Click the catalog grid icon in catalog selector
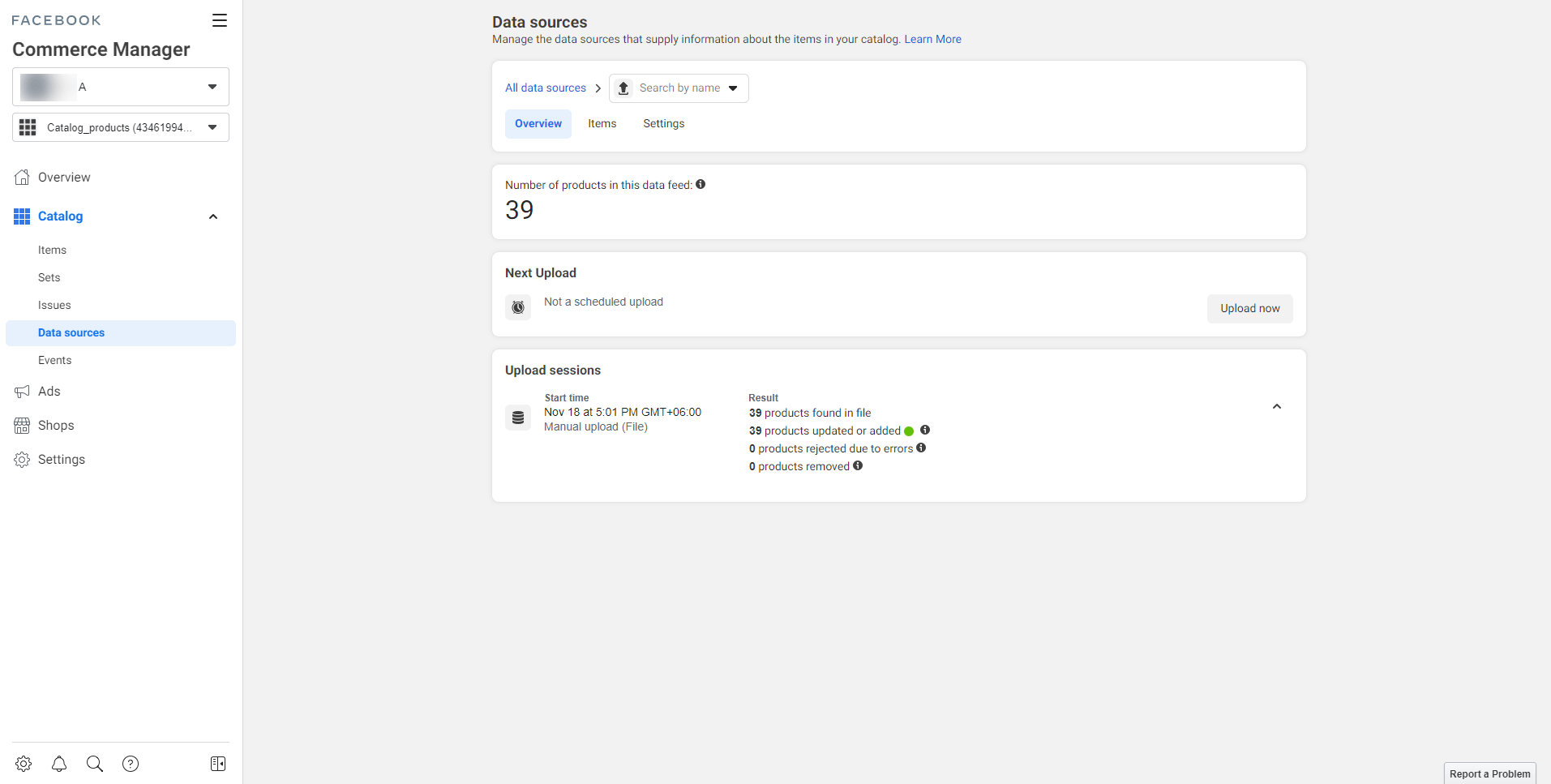 tap(28, 127)
